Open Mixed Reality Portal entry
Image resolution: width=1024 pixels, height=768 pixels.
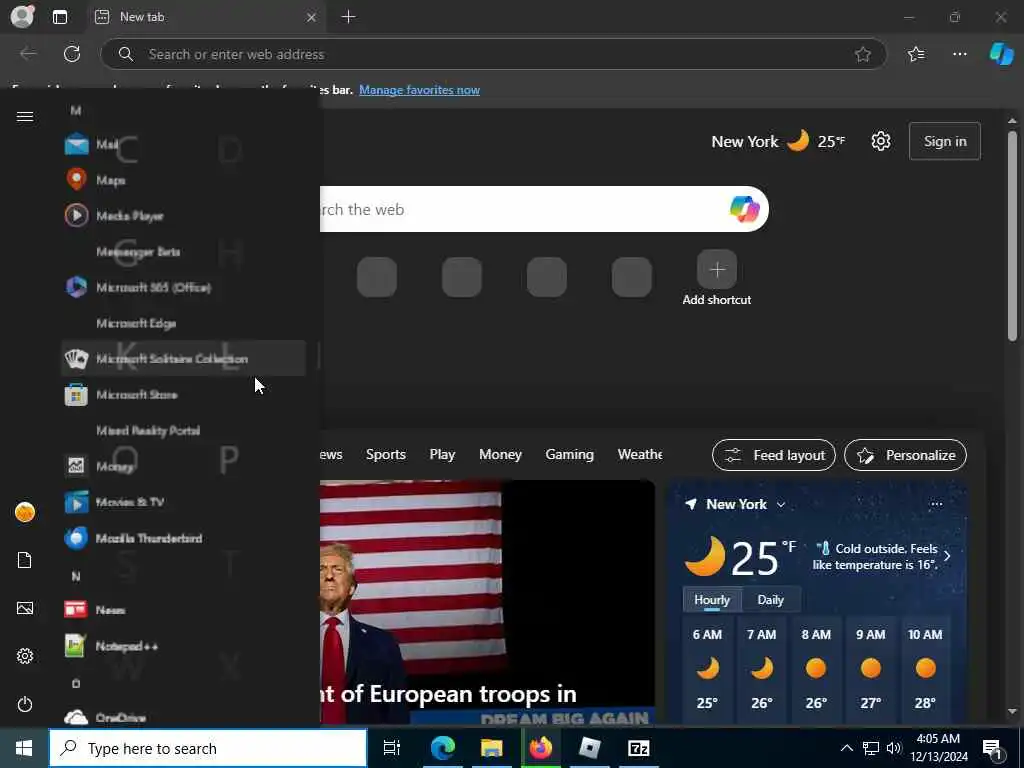click(183, 430)
